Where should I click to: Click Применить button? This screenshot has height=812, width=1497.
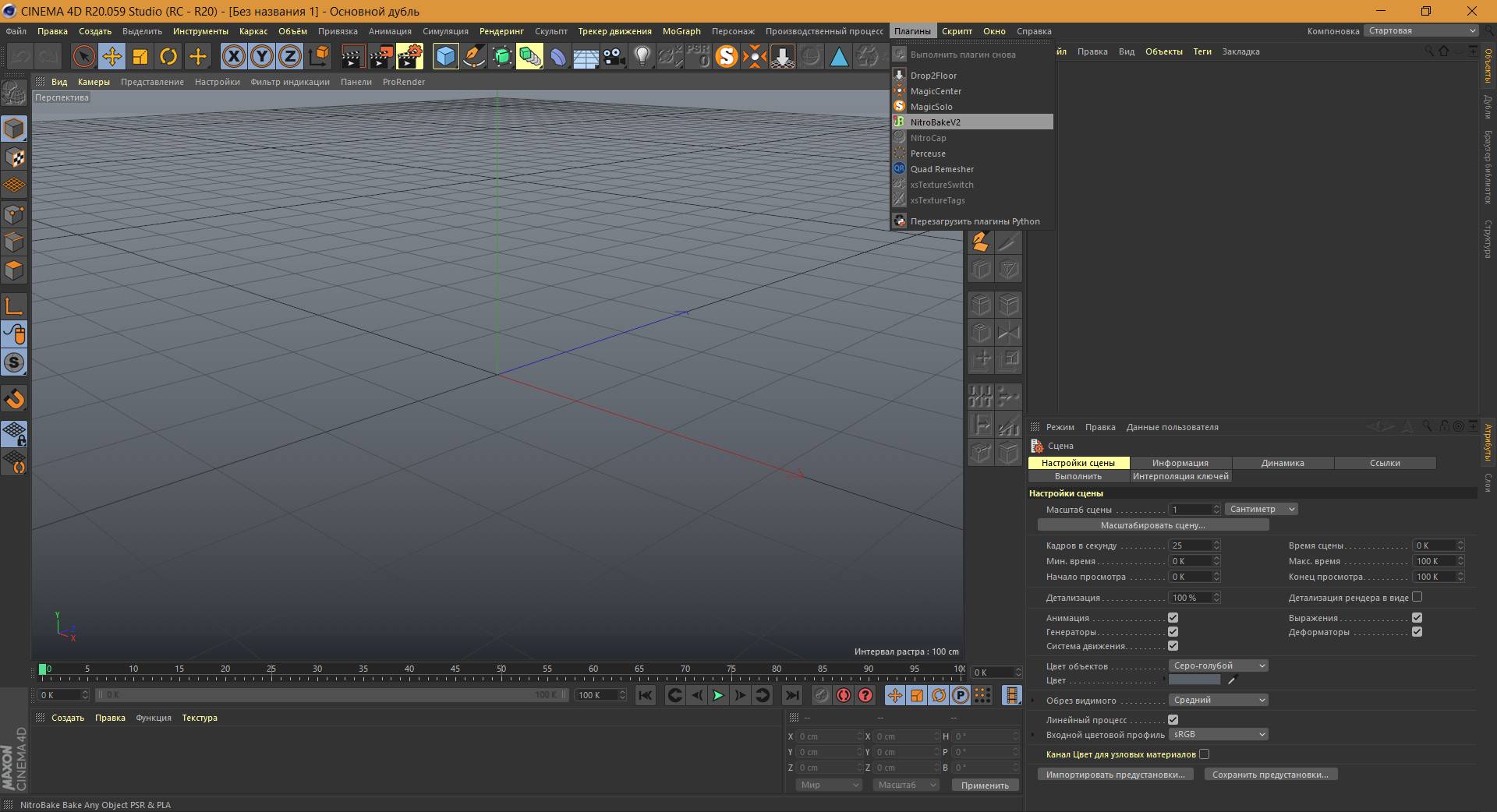[985, 786]
